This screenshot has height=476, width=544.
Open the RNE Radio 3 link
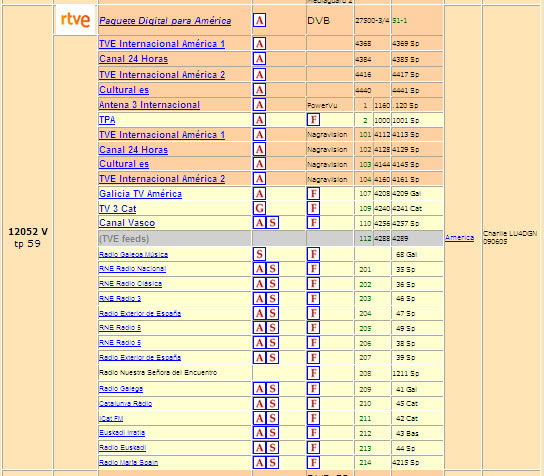[x=120, y=298]
